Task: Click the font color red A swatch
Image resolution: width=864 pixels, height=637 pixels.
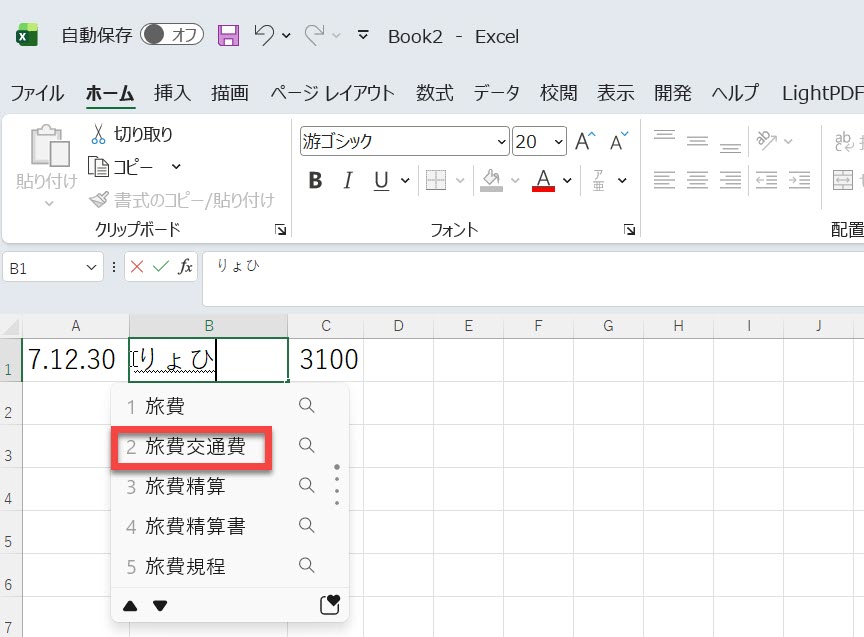Action: (x=543, y=181)
